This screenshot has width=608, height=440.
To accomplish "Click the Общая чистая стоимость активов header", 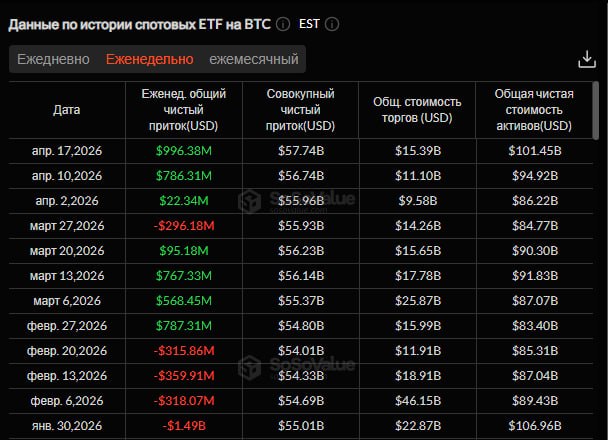I will 534,110.
